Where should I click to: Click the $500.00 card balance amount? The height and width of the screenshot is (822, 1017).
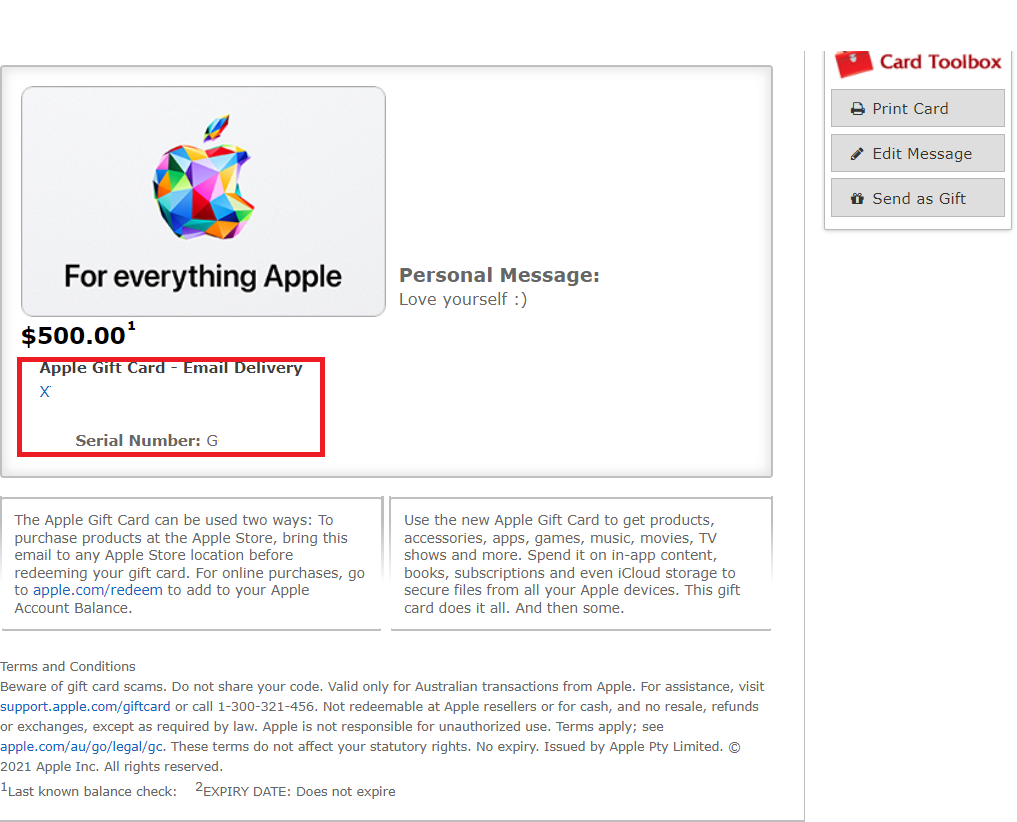(x=73, y=335)
